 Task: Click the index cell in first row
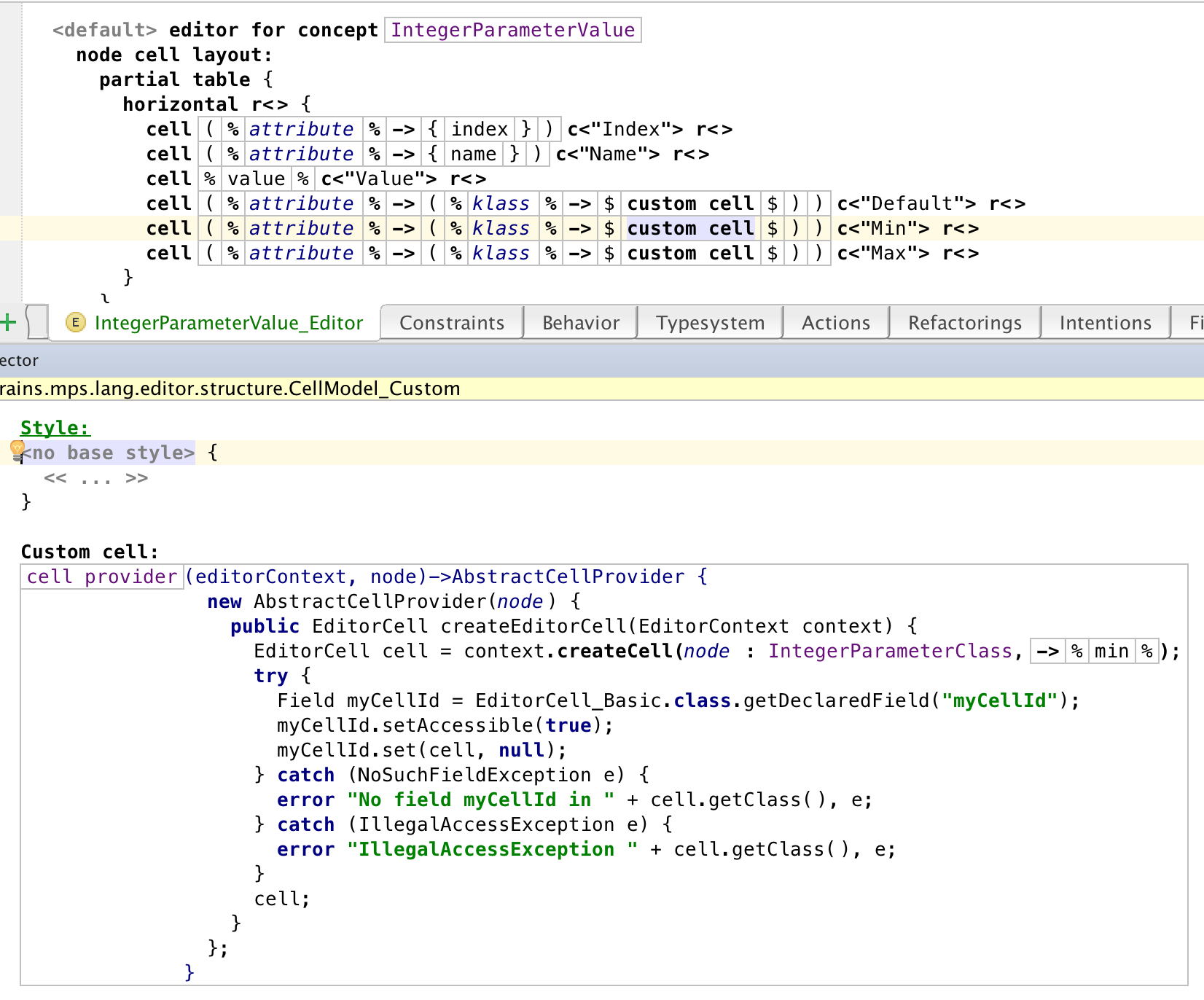(x=479, y=129)
